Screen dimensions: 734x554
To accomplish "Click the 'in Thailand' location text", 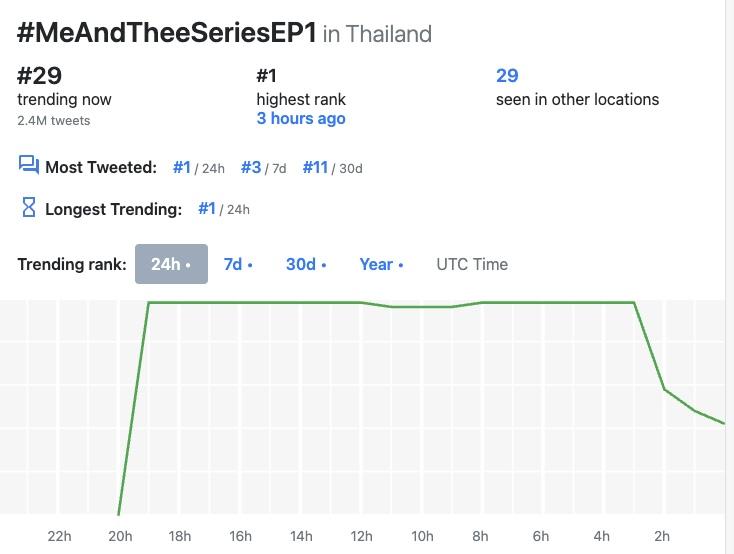I will pos(377,34).
